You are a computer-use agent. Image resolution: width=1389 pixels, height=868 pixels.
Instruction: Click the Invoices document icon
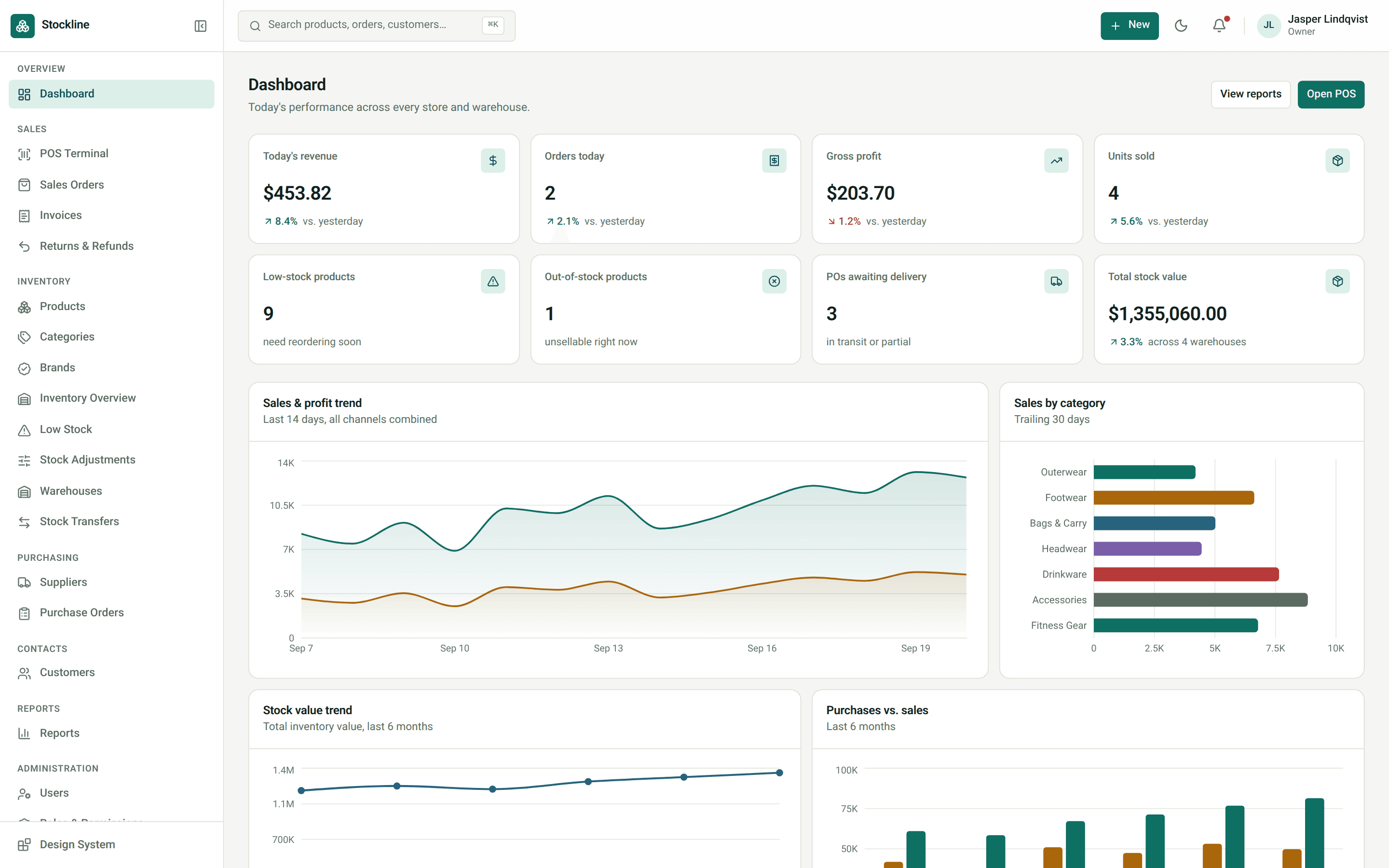click(x=24, y=216)
